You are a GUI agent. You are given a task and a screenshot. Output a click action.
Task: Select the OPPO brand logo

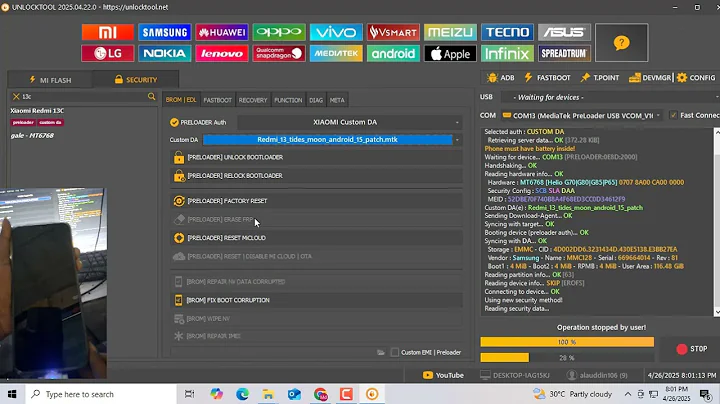pyautogui.click(x=279, y=32)
